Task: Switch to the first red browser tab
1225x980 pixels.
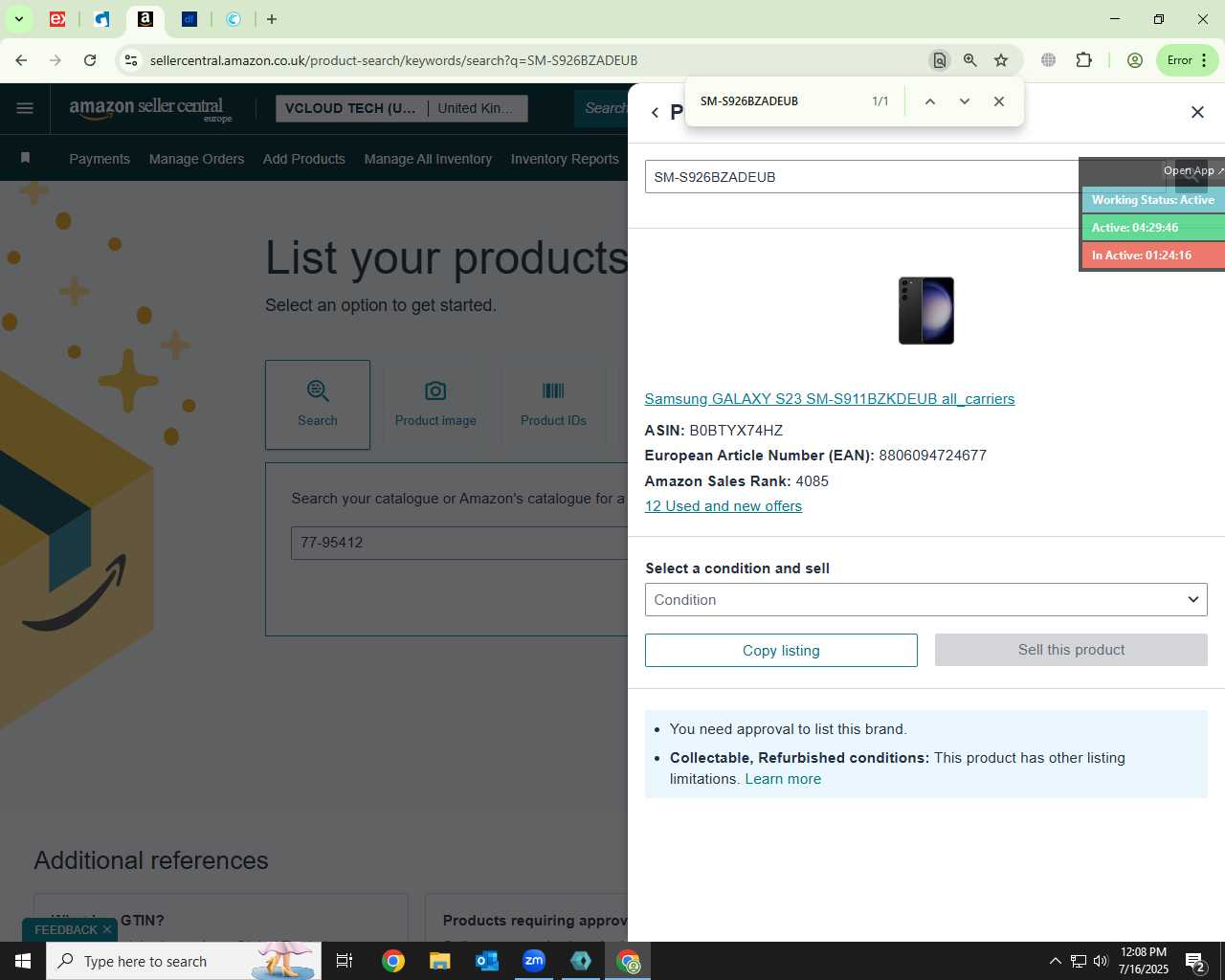Action: (57, 19)
